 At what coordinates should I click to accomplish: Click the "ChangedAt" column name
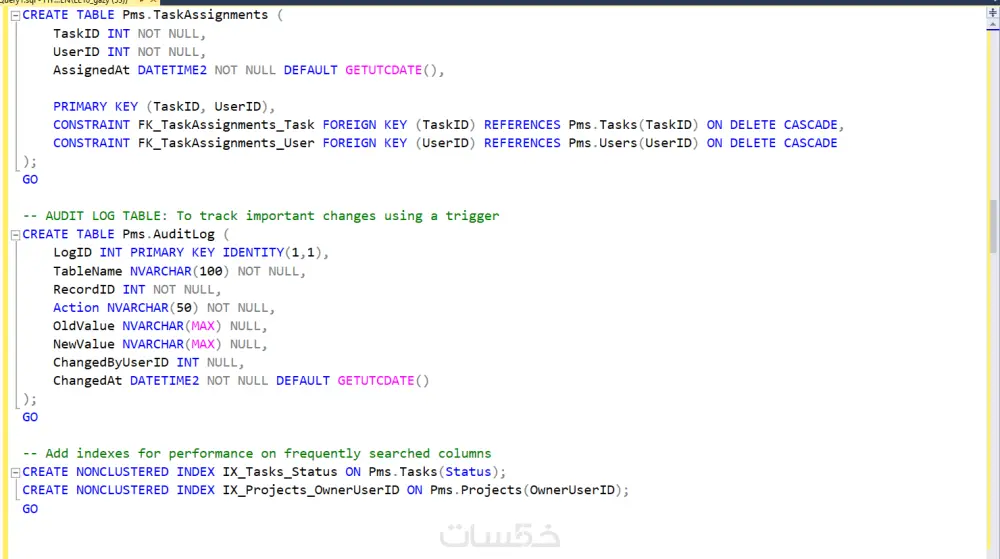click(87, 381)
